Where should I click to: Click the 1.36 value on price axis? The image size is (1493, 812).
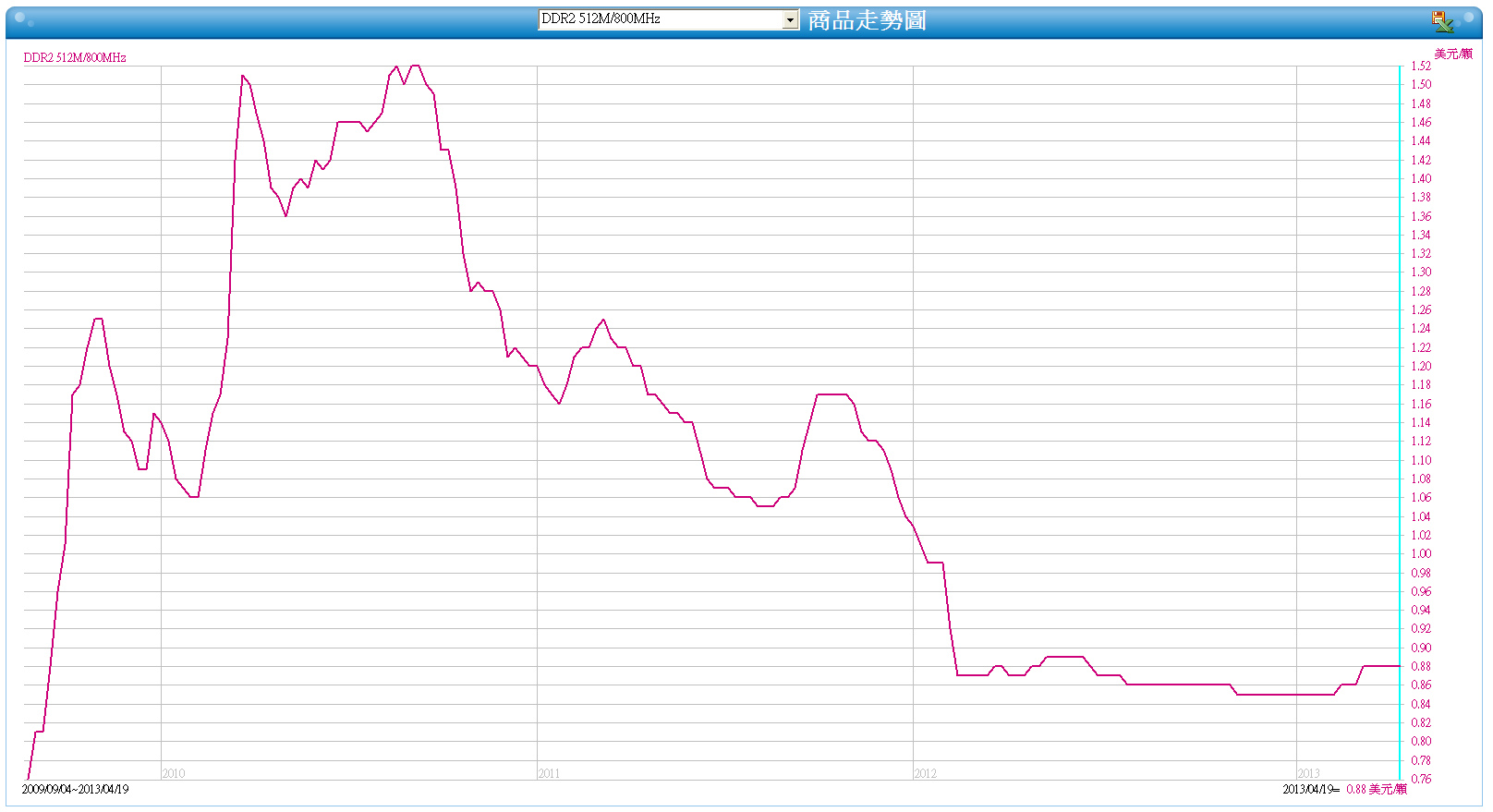click(x=1421, y=216)
